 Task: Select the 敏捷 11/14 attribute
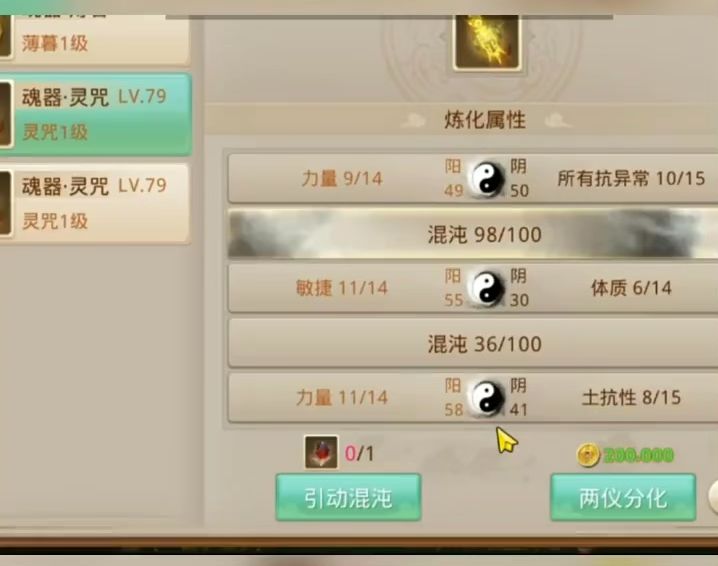tap(342, 288)
